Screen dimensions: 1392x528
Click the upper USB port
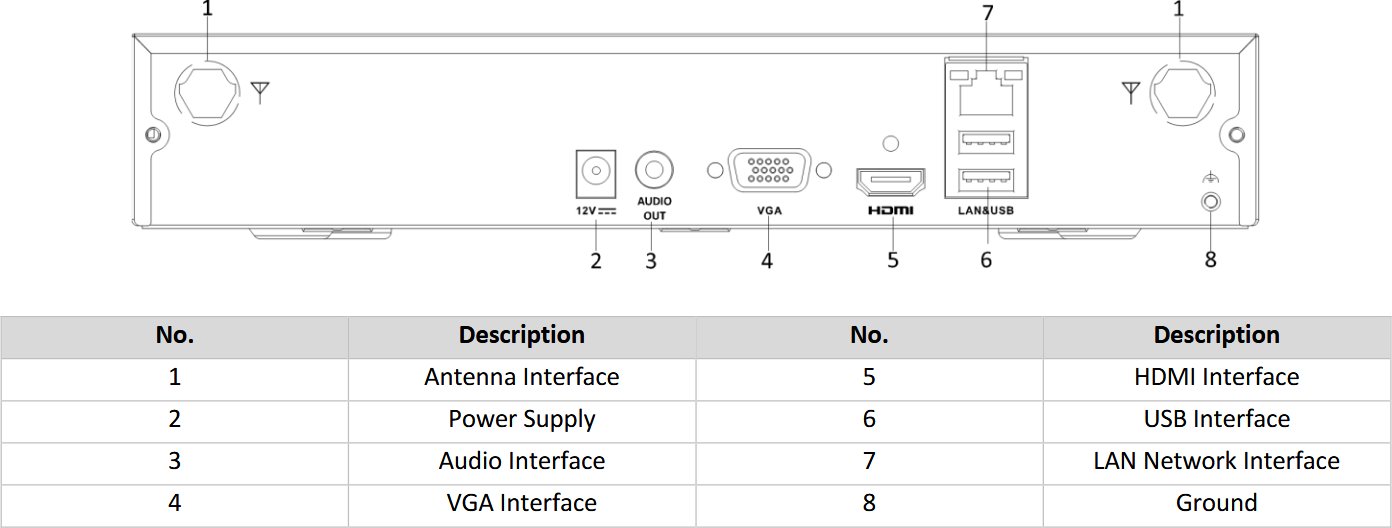[x=986, y=143]
